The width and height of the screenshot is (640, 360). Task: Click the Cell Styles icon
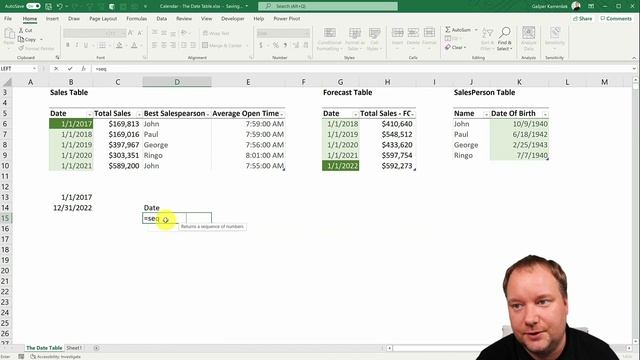[x=374, y=33]
